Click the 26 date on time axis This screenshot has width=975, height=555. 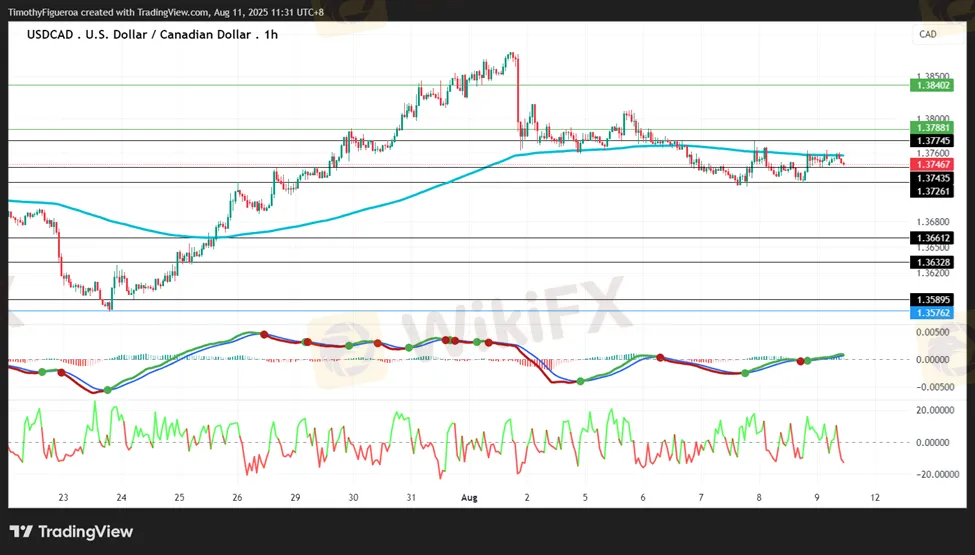[x=237, y=497]
